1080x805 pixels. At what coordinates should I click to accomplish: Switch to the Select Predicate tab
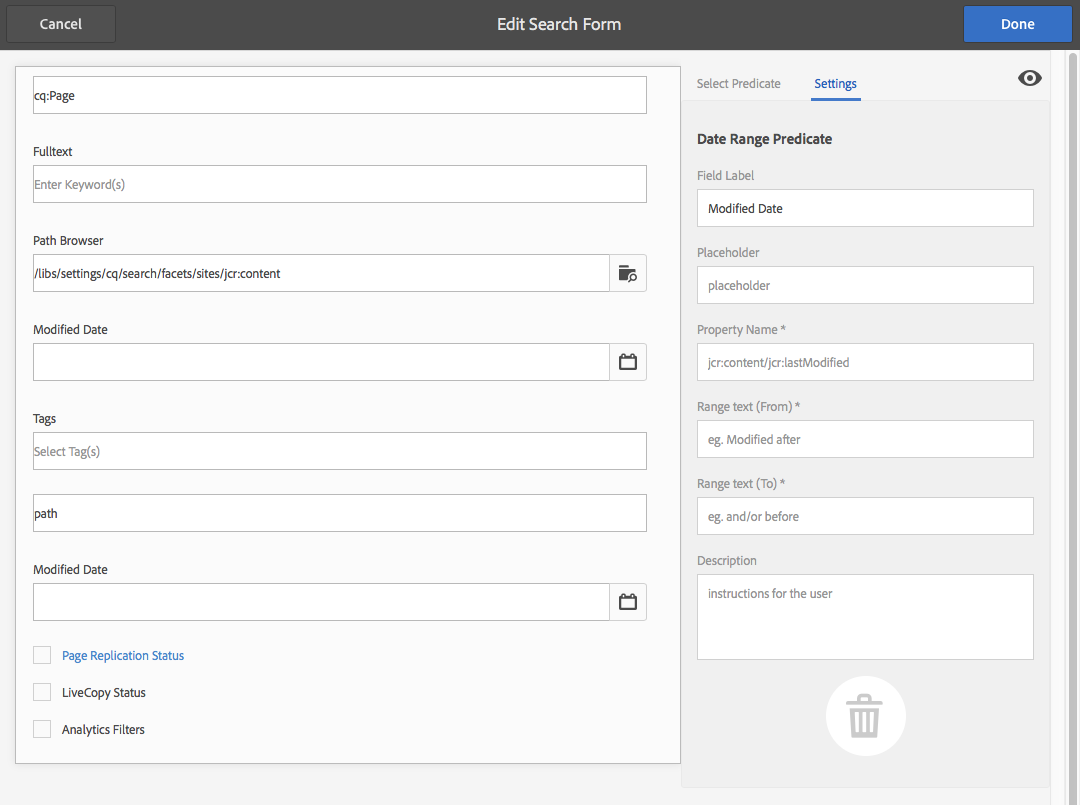pyautogui.click(x=738, y=84)
